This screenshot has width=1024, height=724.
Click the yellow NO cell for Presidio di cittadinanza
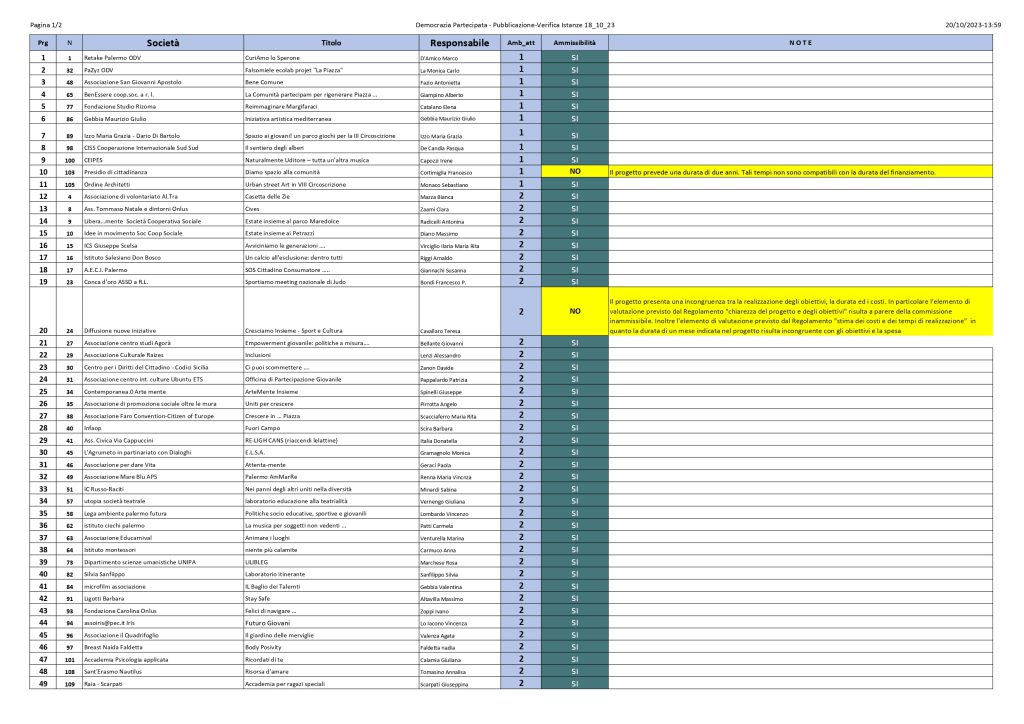(x=574, y=172)
